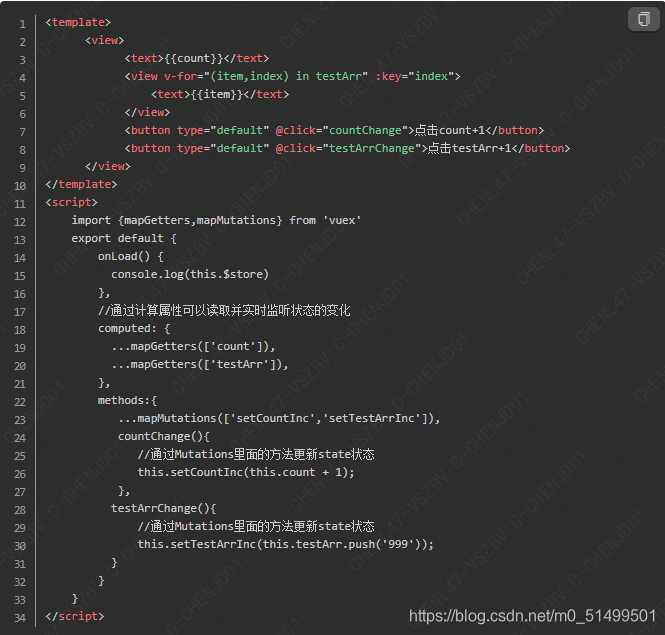
Task: Click the mapMutations line
Action: click(x=279, y=419)
